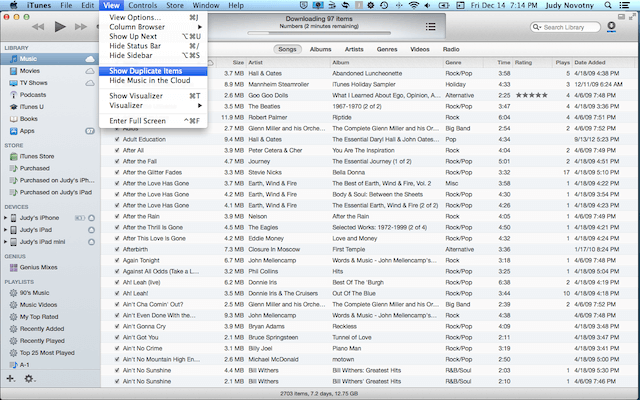Open the sidebar gear actions menu
This screenshot has height=400, width=640.
29,379
